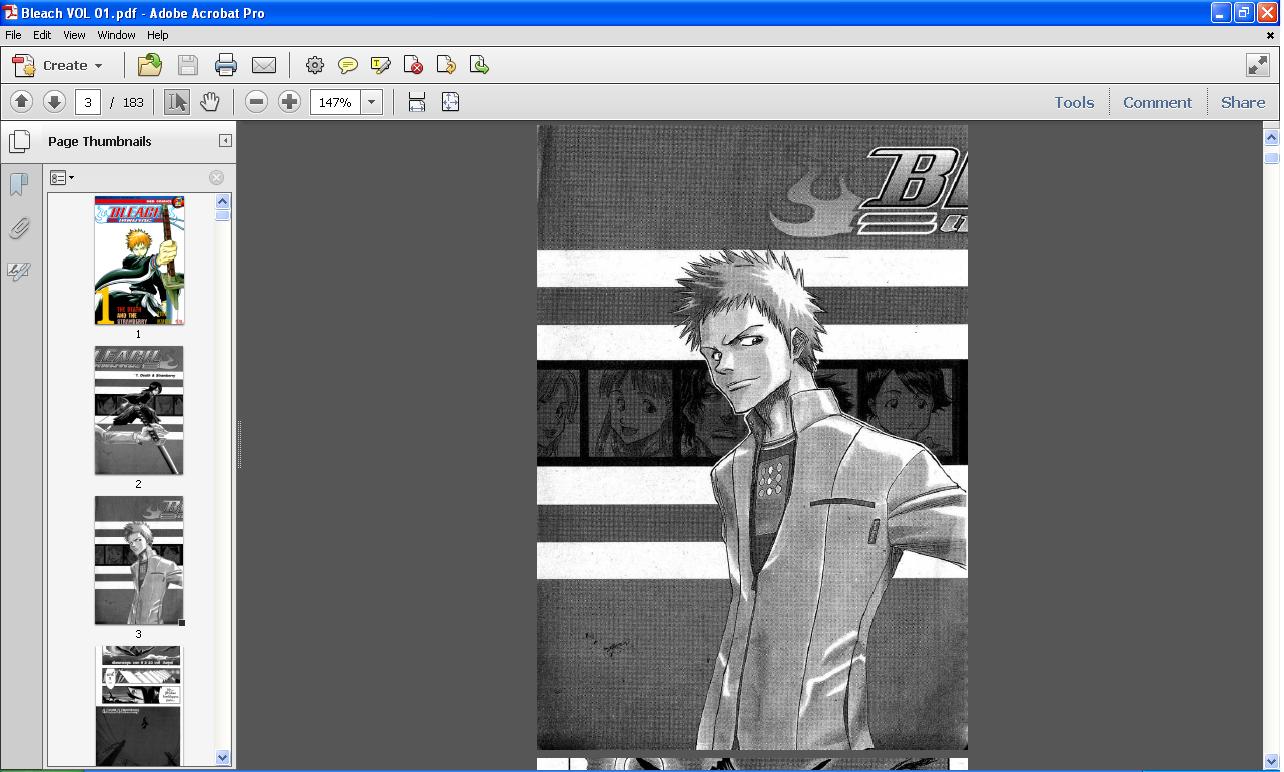This screenshot has width=1284, height=772.
Task: Open the gear customize toolbar icon
Action: pos(315,65)
